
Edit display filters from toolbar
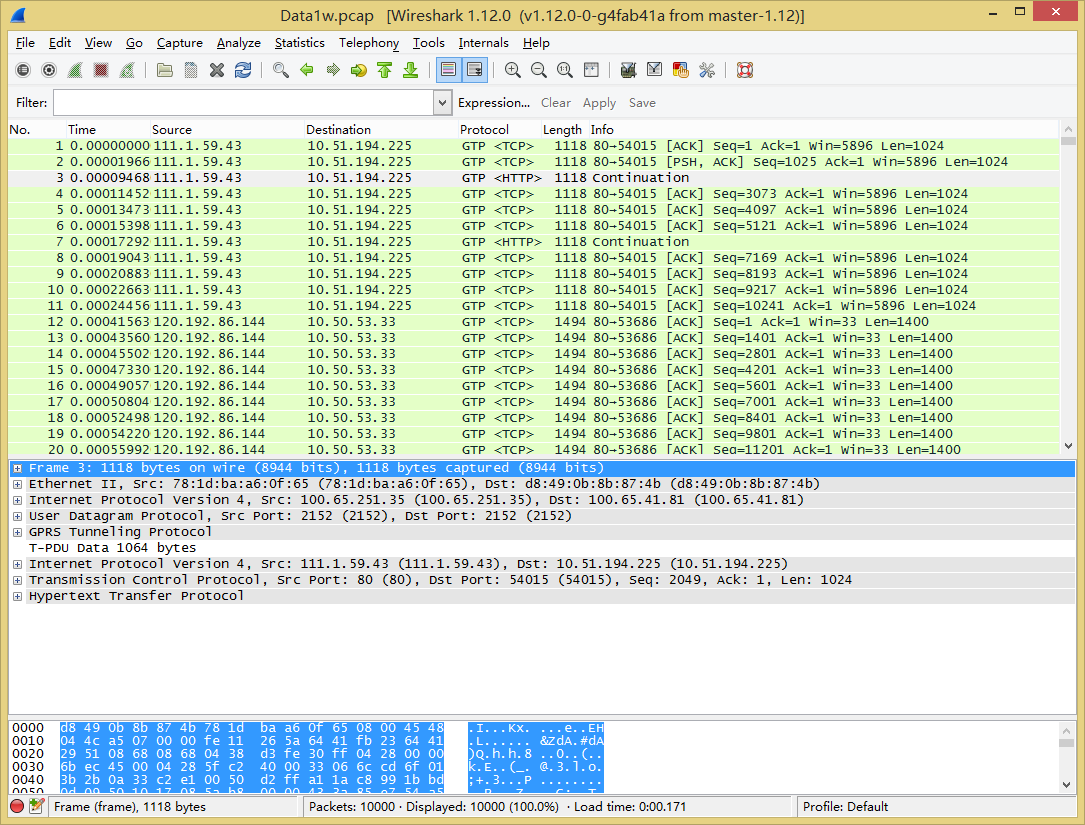[654, 70]
